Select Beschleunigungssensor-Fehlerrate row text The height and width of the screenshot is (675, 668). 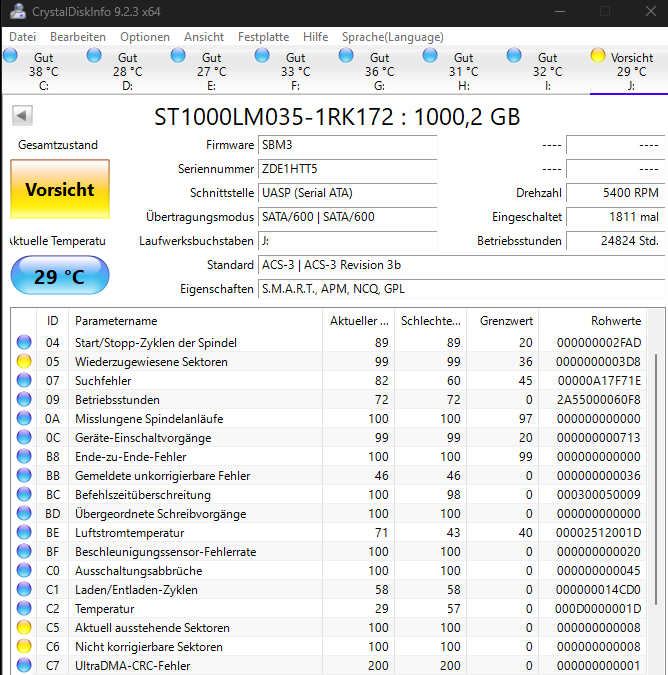[166, 551]
